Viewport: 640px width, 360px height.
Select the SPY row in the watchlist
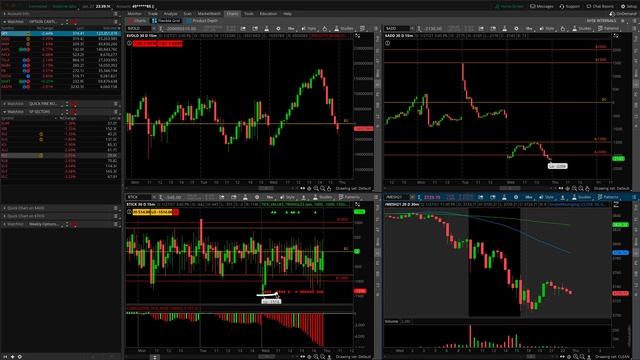click(x=60, y=33)
